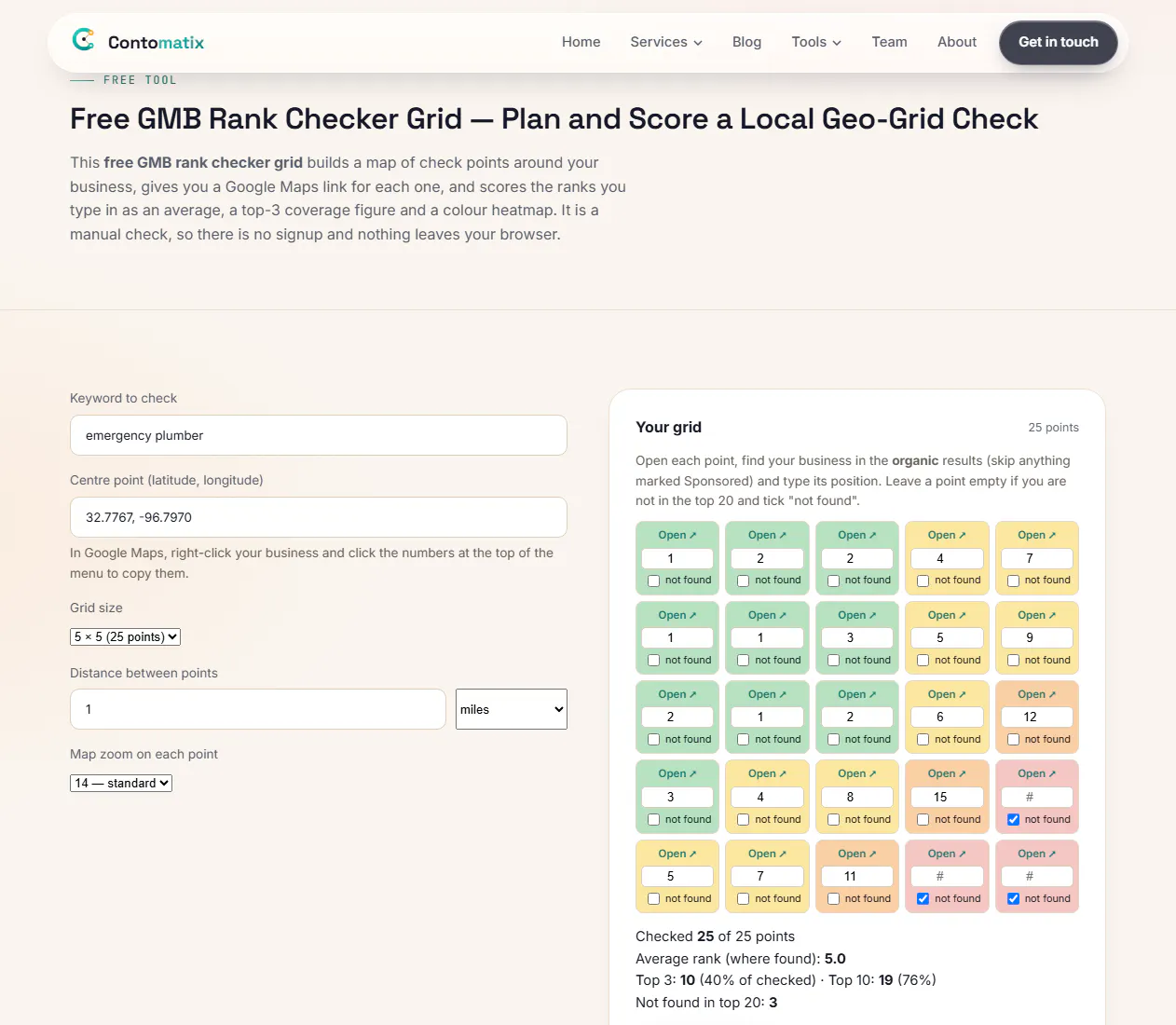This screenshot has height=1025, width=1176.
Task: Tick not found in the rank 11 cell
Action: (x=833, y=899)
